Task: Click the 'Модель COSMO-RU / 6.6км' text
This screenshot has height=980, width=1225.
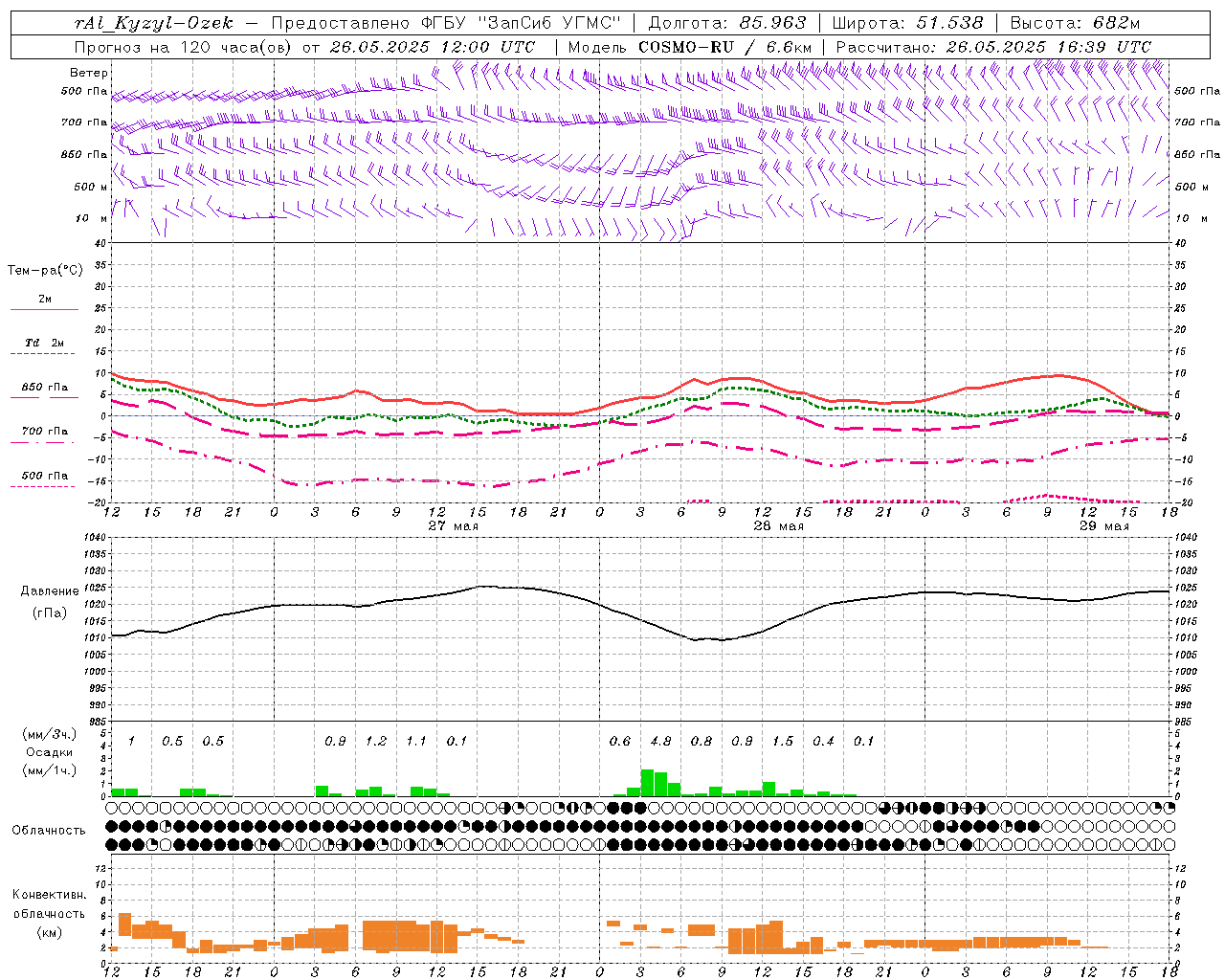Action: [x=690, y=46]
